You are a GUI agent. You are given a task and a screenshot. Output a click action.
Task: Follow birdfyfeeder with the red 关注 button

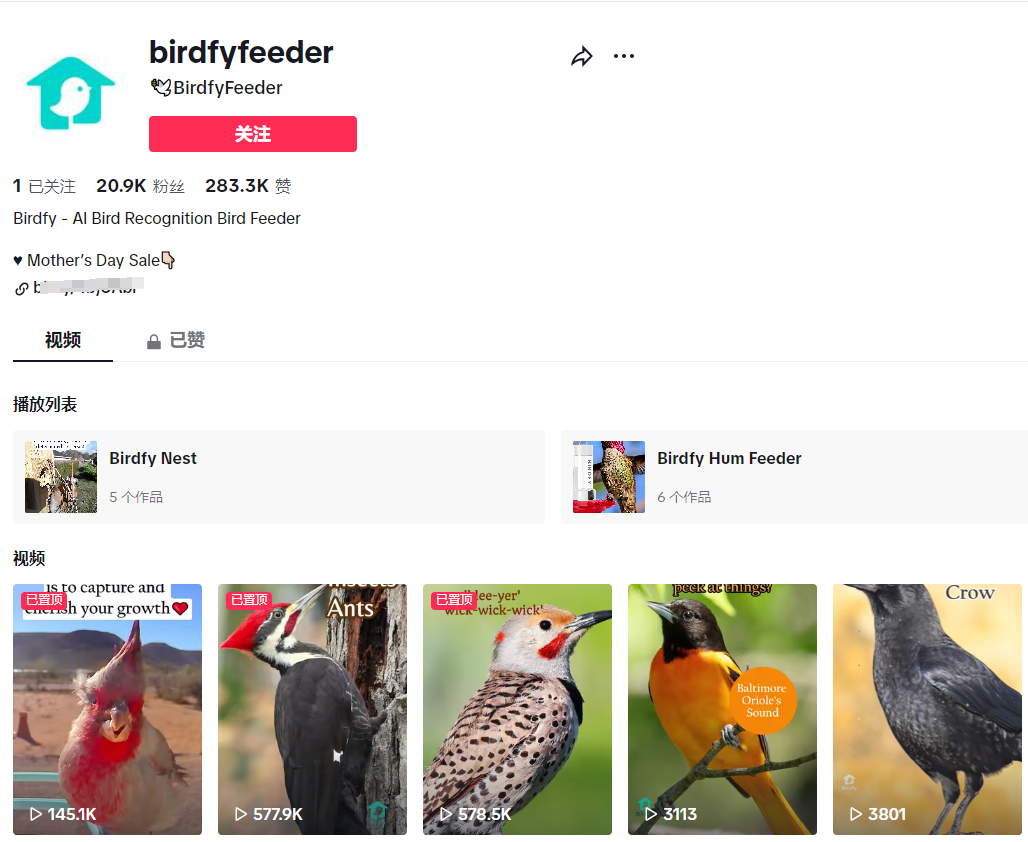(x=252, y=134)
